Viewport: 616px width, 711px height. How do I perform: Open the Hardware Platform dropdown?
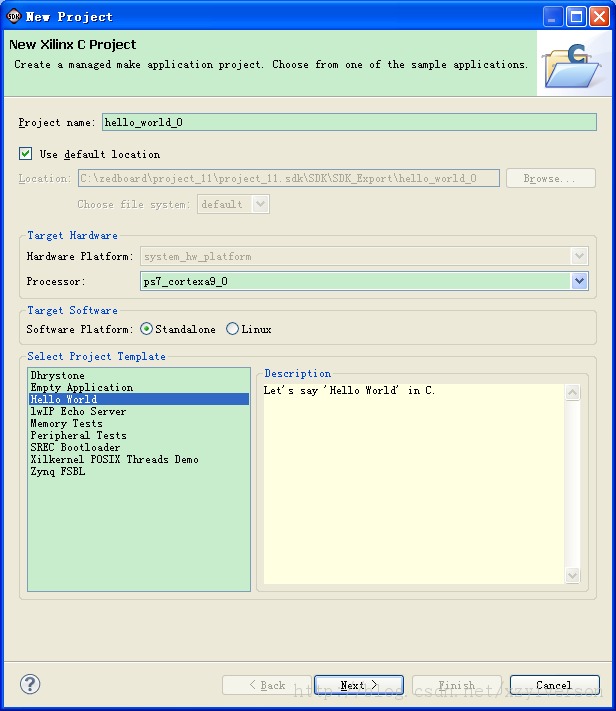579,256
